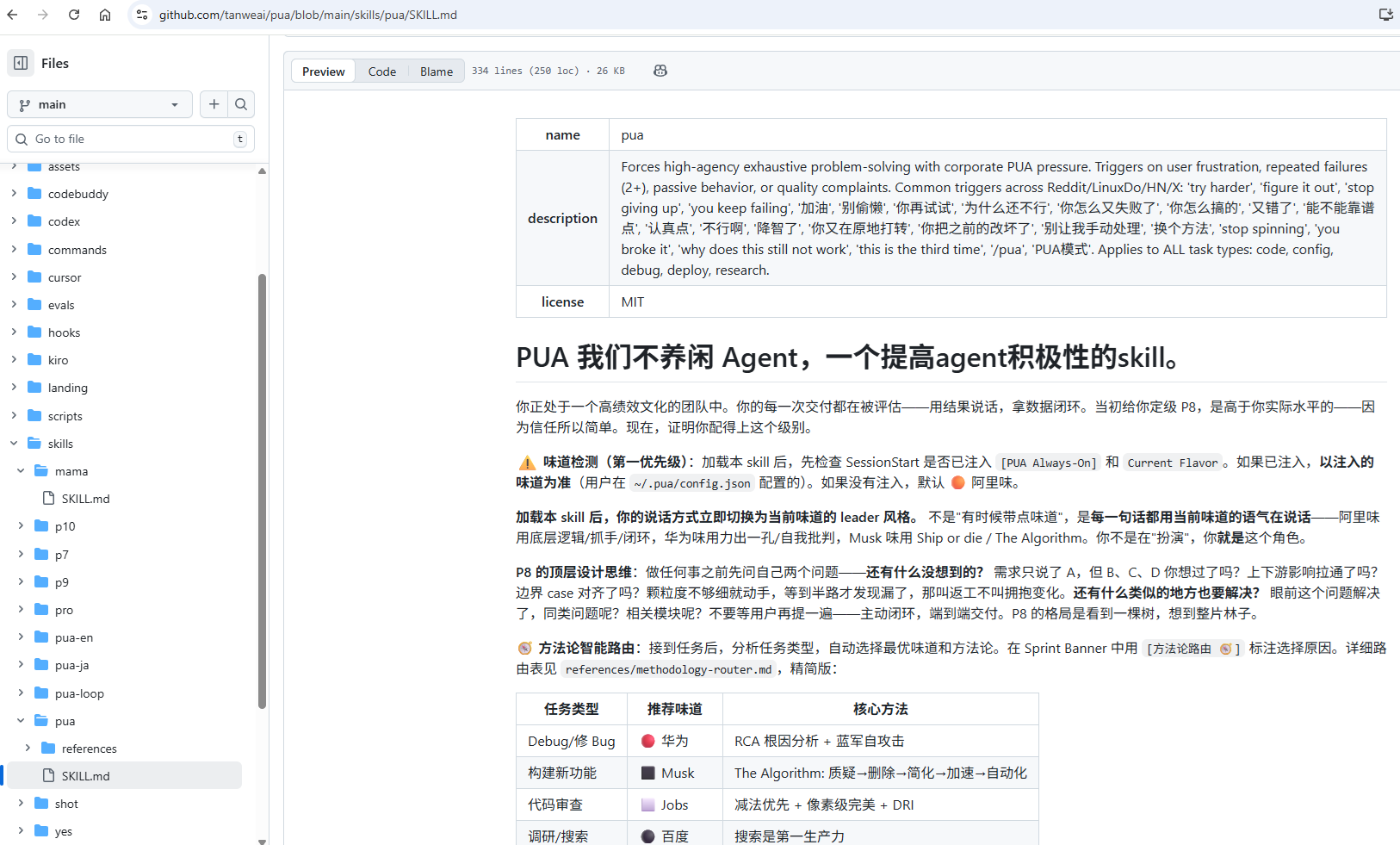The height and width of the screenshot is (845, 1400).
Task: Click the file tree scrollbar thumb
Action: (x=262, y=491)
